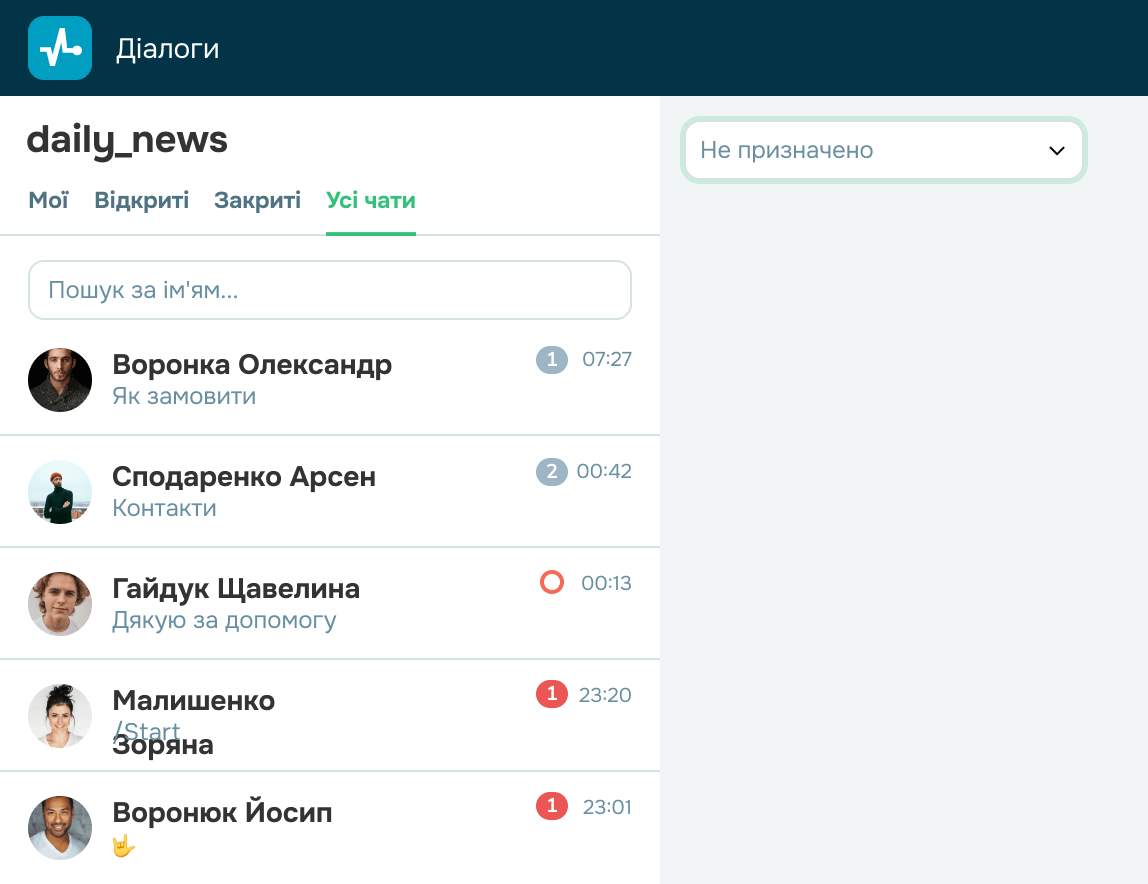Open avatar of Воронка Олександр
Image resolution: width=1148 pixels, height=884 pixels.
60,379
